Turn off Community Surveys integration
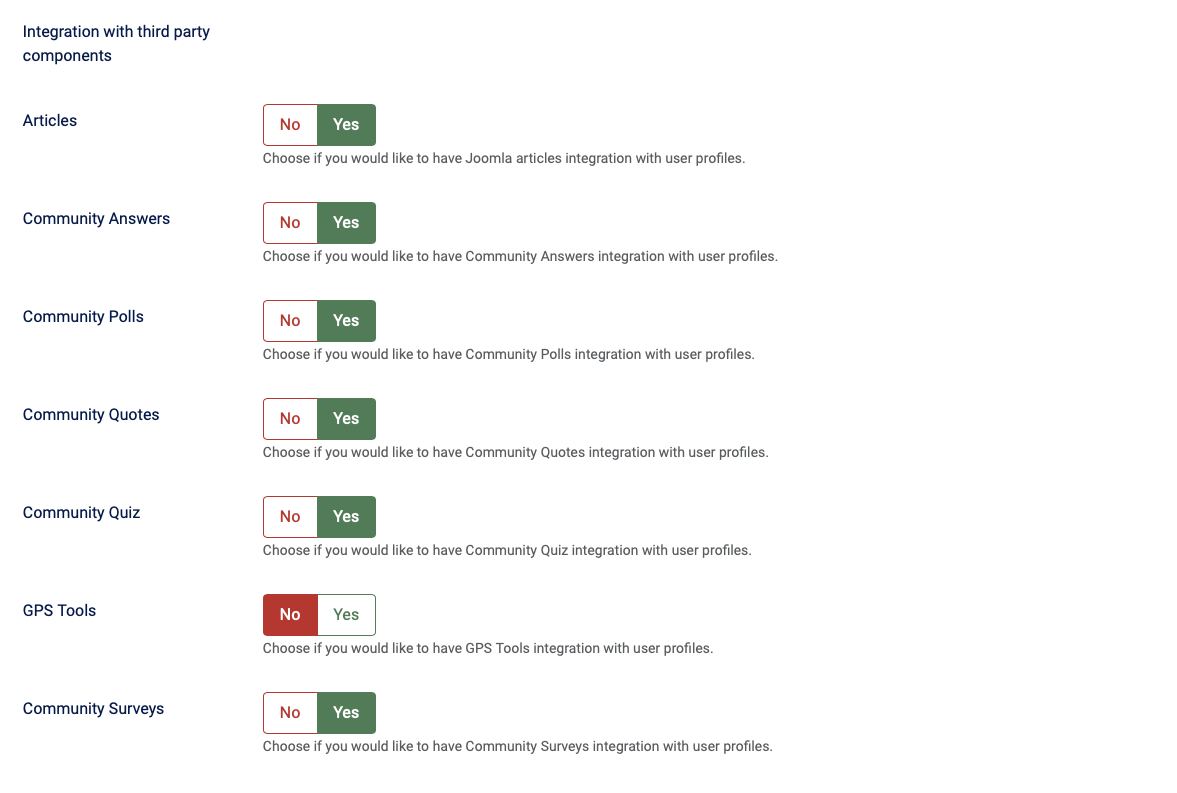Viewport: 1177px width, 793px height. point(290,713)
